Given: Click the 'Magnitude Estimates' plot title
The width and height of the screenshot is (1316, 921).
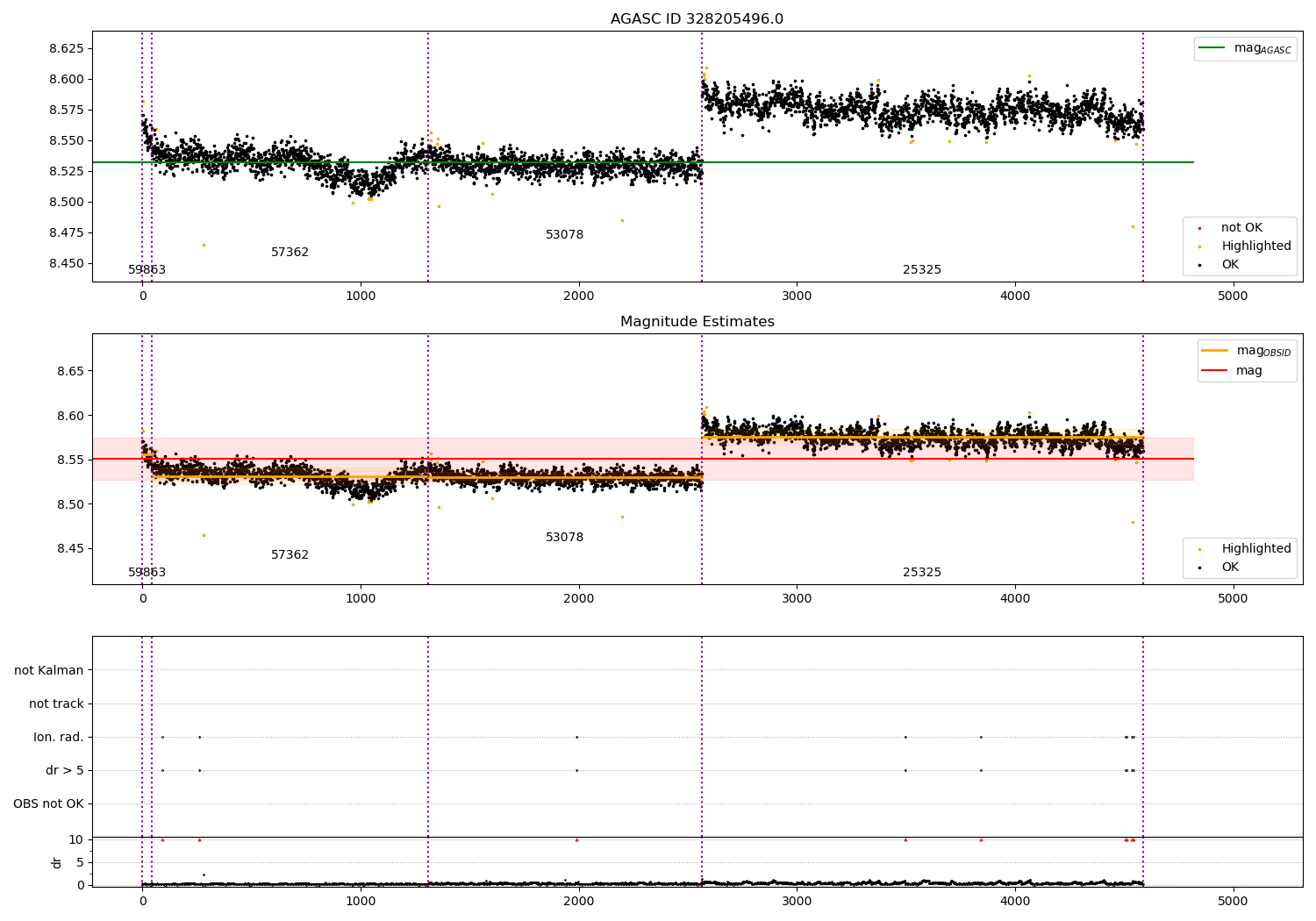Looking at the screenshot, I should pos(697,322).
